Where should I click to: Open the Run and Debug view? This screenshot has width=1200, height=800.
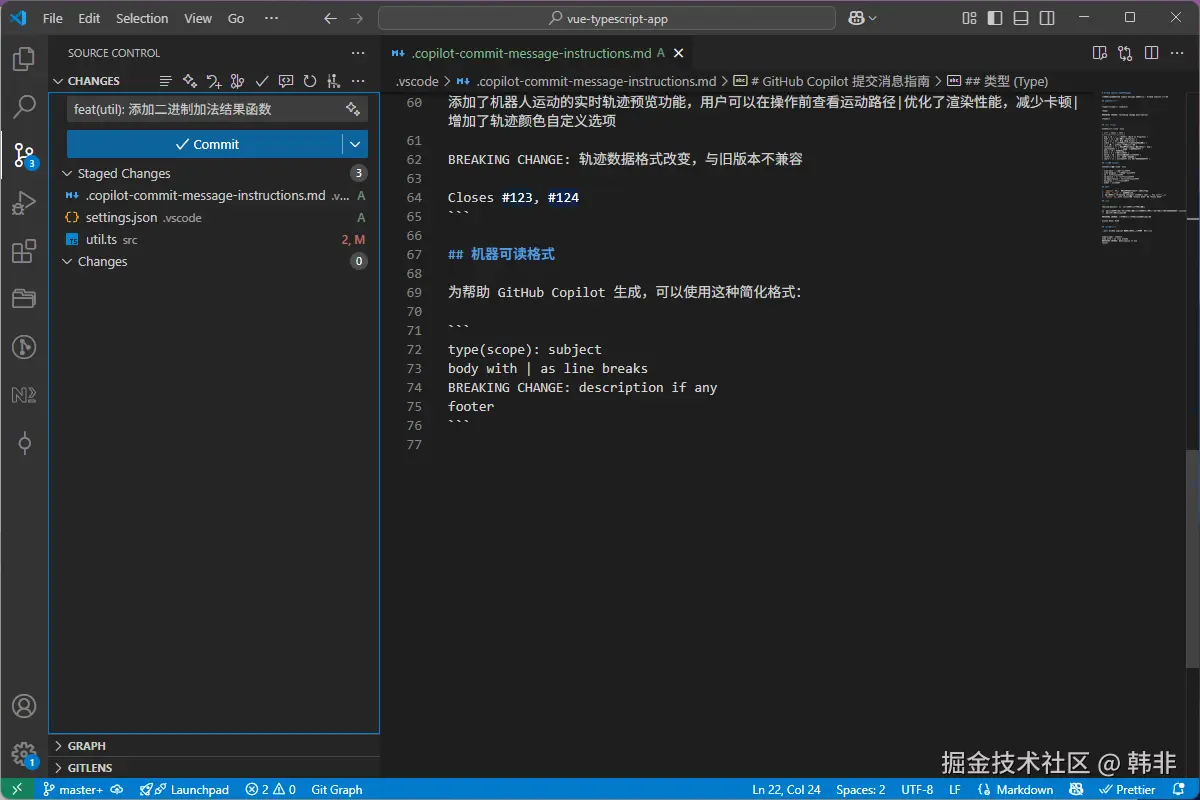[24, 204]
